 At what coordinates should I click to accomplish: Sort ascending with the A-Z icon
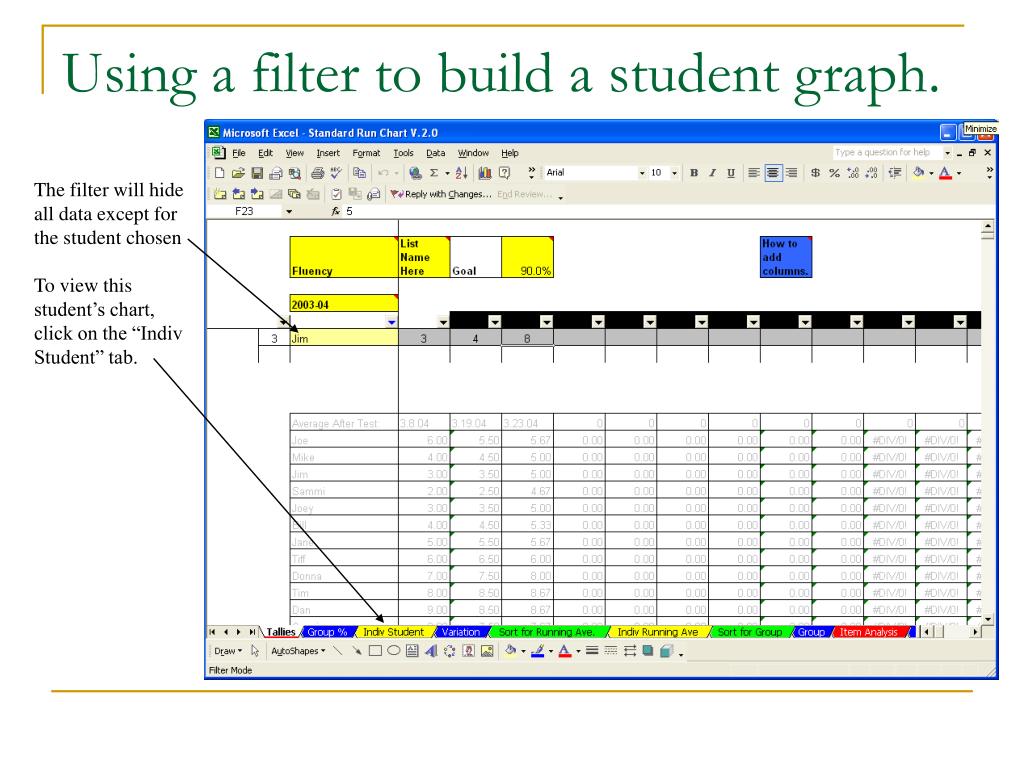(462, 173)
